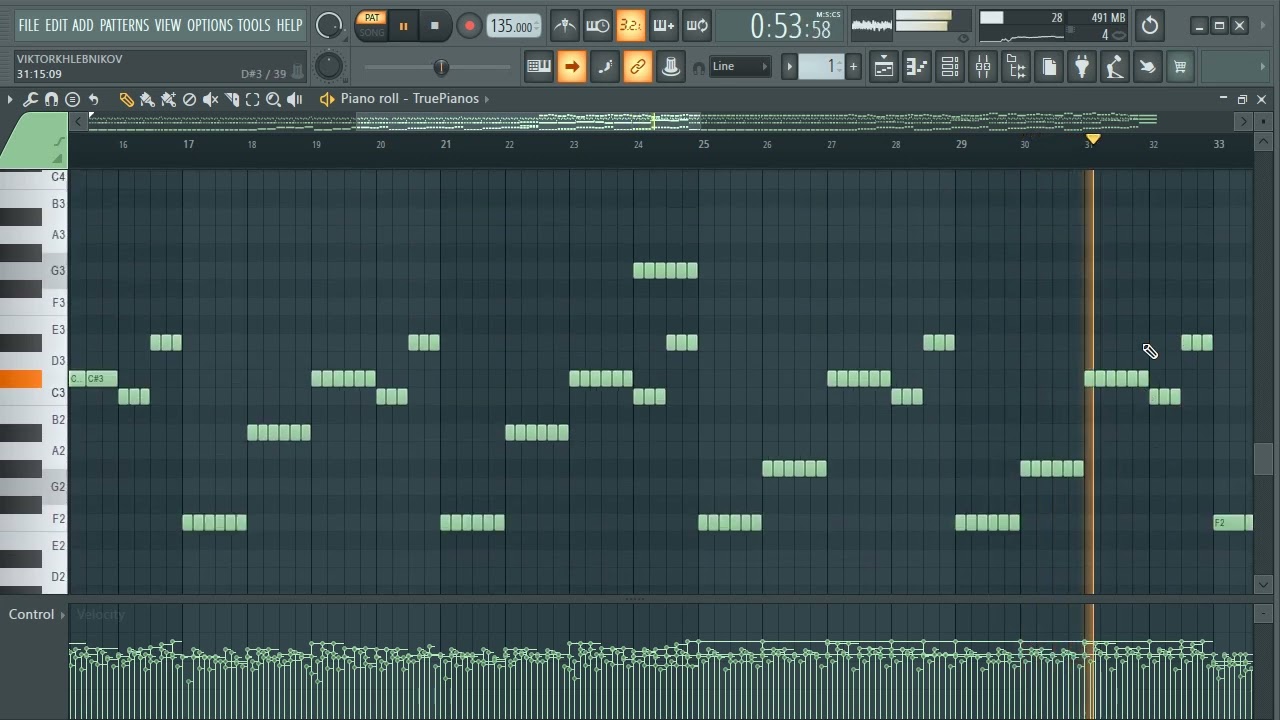Open the OPTIONS menu

click(210, 25)
